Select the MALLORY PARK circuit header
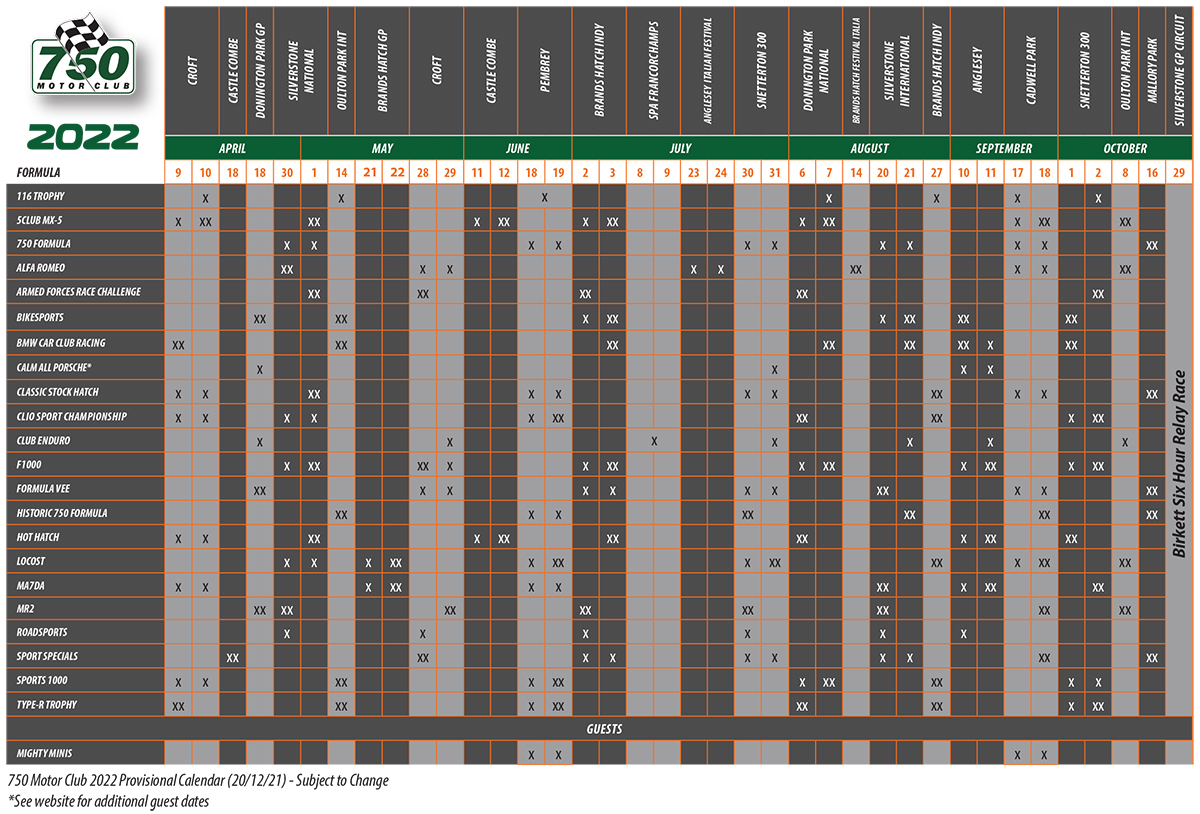 click(x=1152, y=72)
